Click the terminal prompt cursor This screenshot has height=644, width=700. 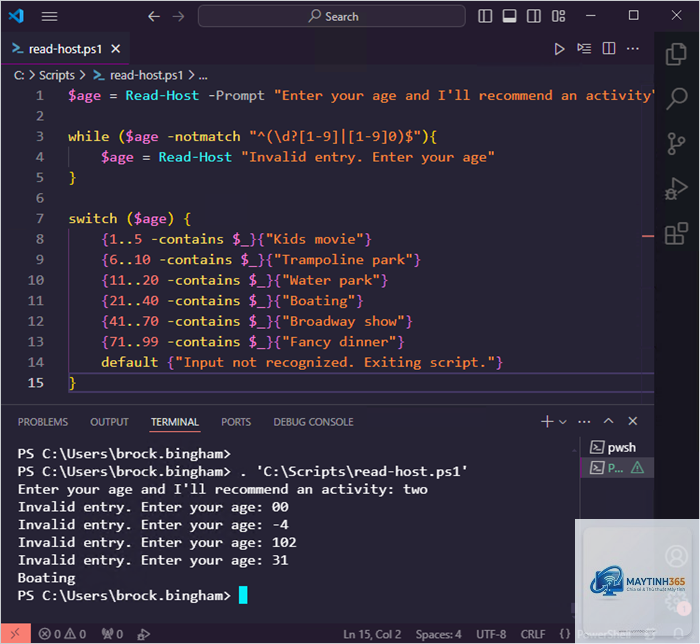[243, 595]
